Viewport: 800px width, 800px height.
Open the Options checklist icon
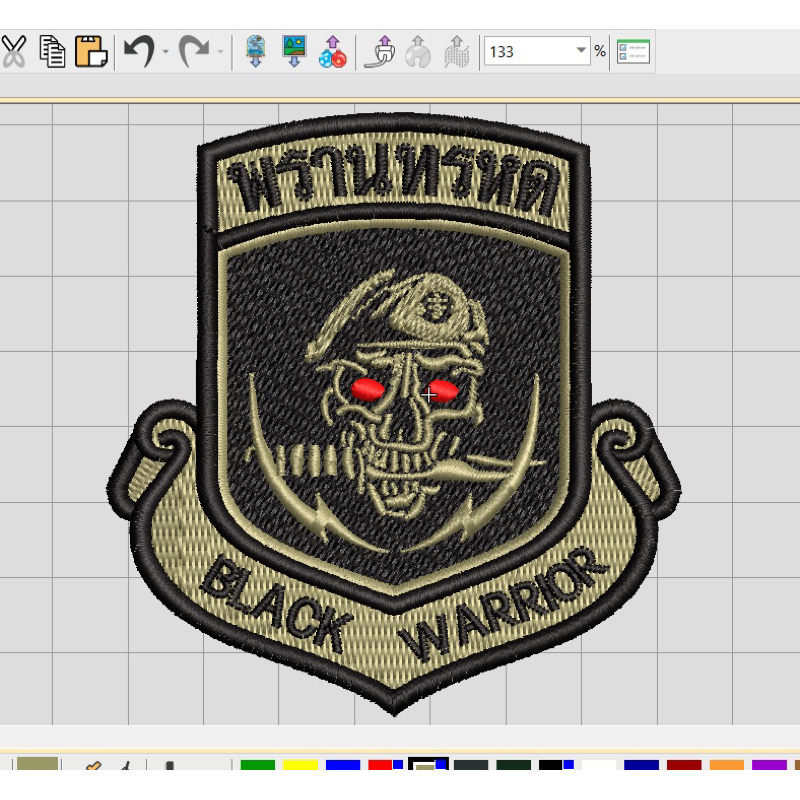(633, 52)
